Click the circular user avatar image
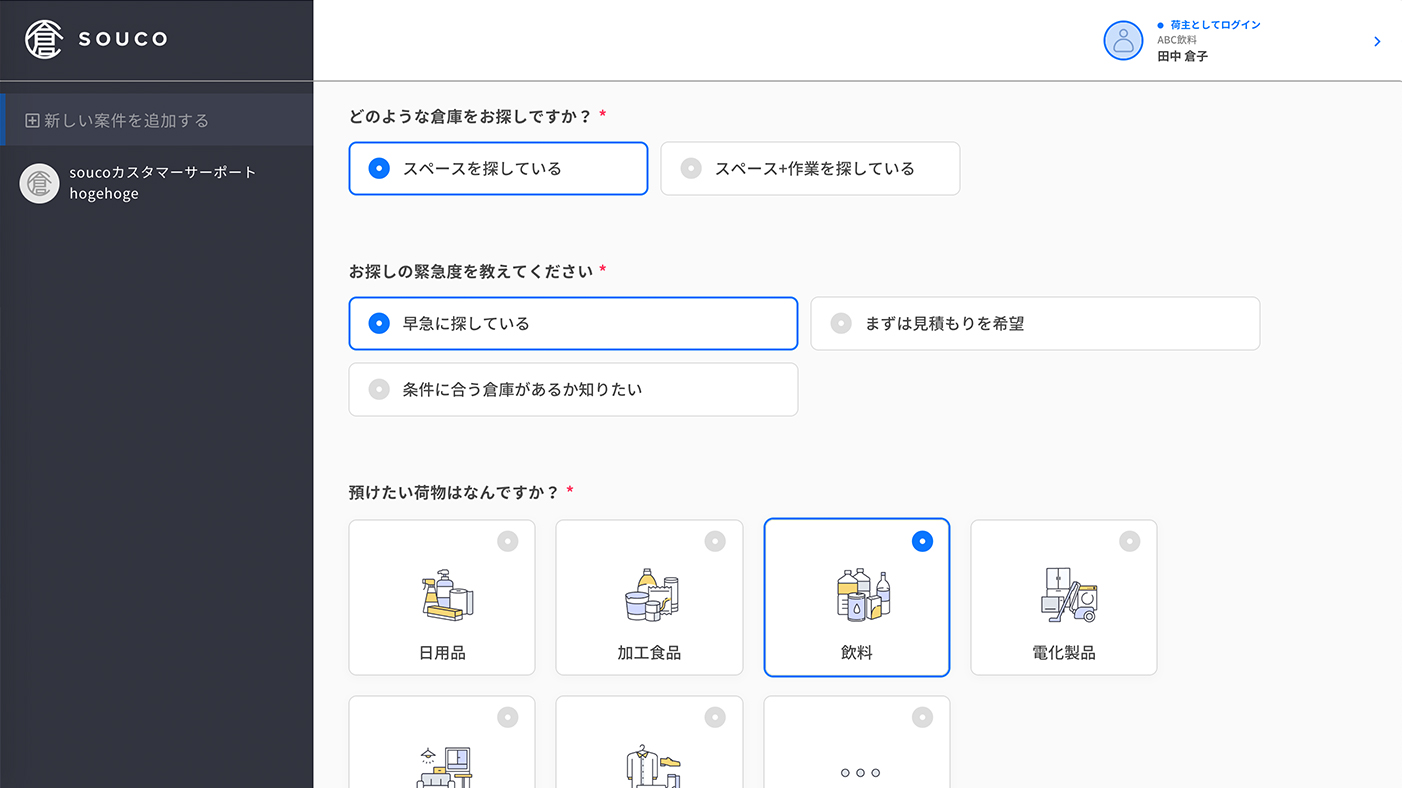The width and height of the screenshot is (1402, 788). coord(1123,41)
